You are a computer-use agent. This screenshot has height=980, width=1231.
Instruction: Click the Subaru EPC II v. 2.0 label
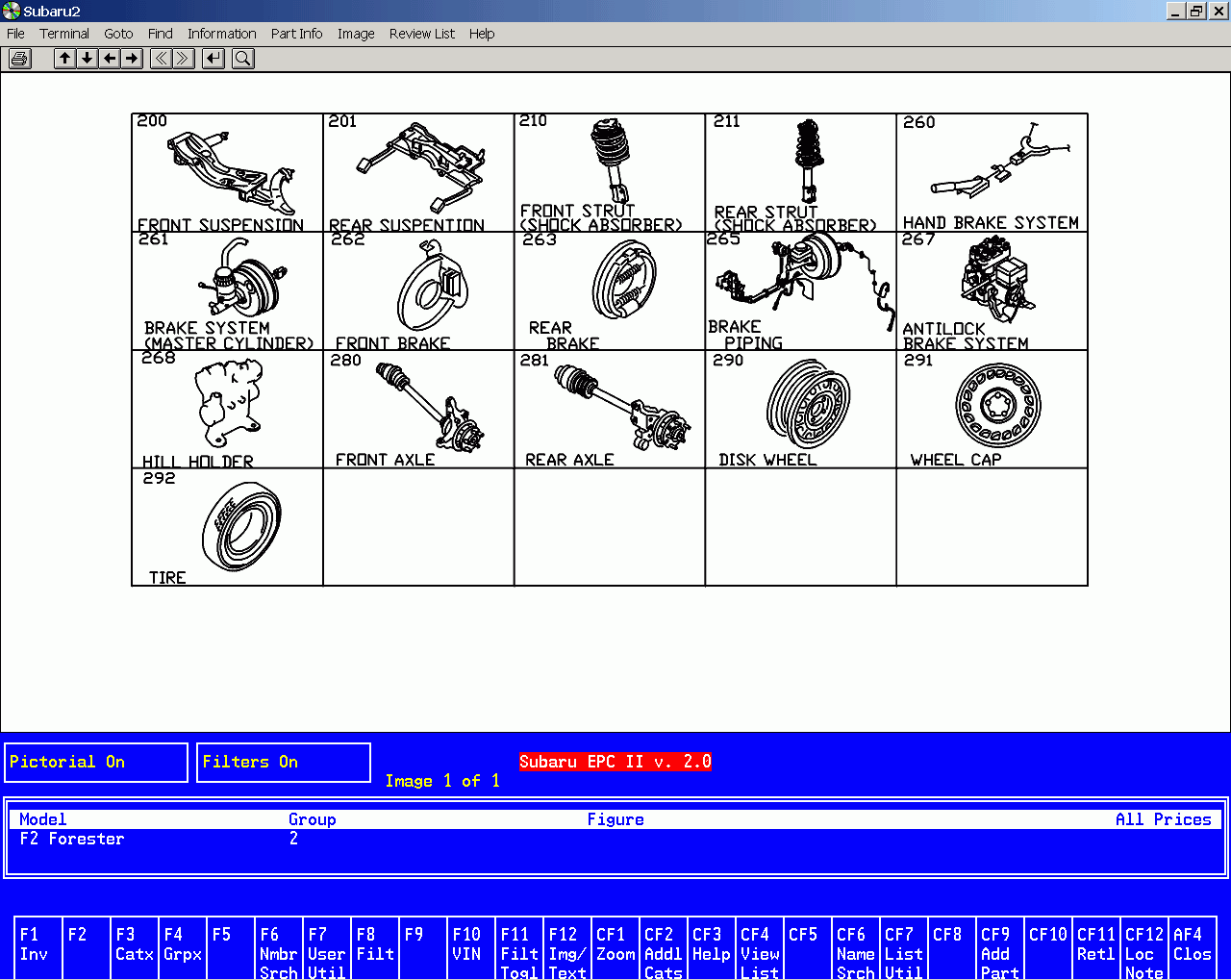[x=615, y=762]
